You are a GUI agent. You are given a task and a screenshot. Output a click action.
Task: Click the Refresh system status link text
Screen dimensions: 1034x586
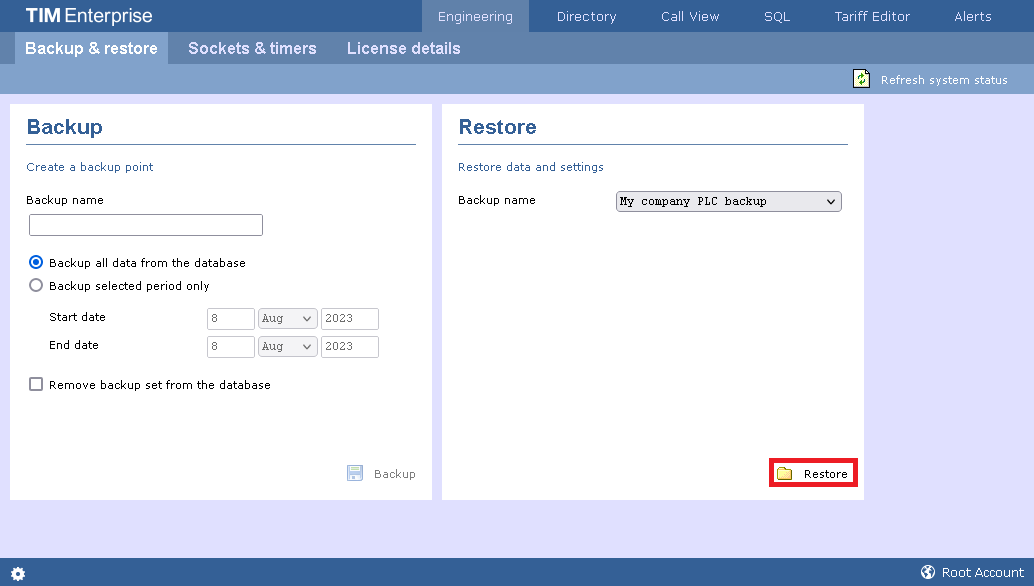tap(943, 80)
